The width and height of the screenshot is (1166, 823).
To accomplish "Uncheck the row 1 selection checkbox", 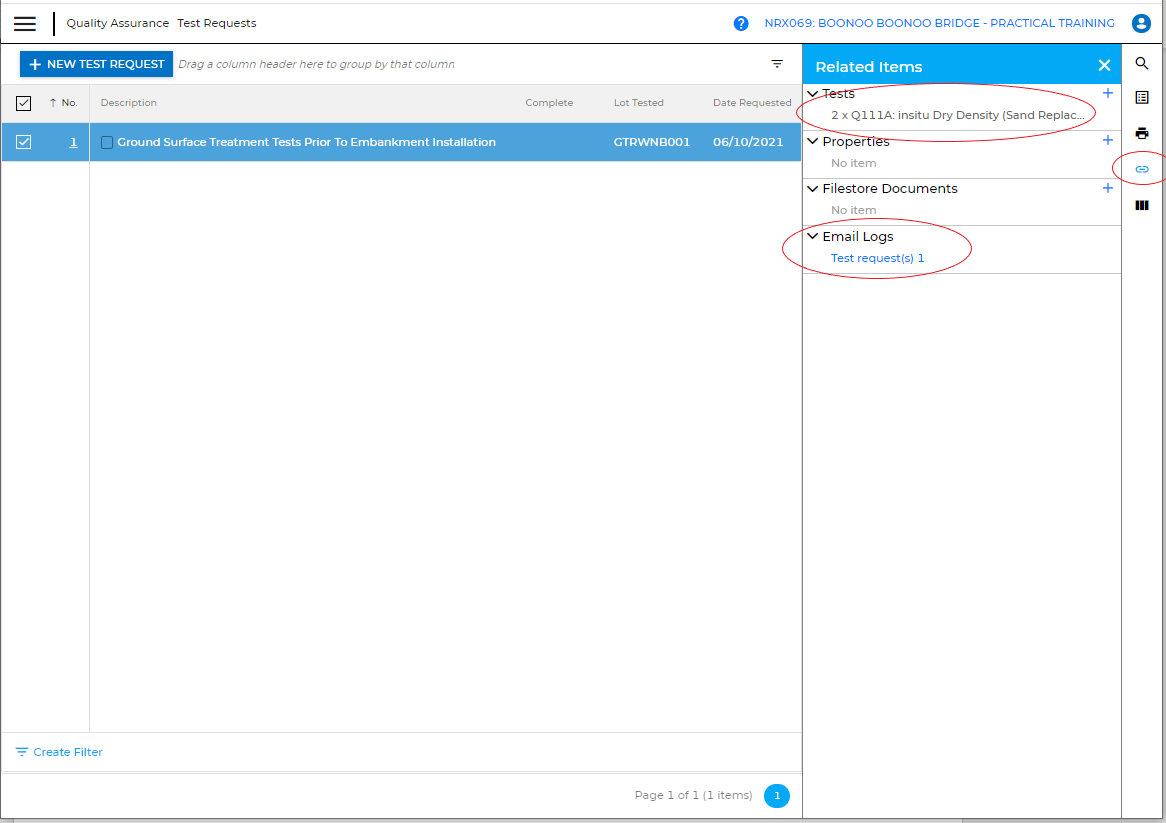I will pos(24,142).
